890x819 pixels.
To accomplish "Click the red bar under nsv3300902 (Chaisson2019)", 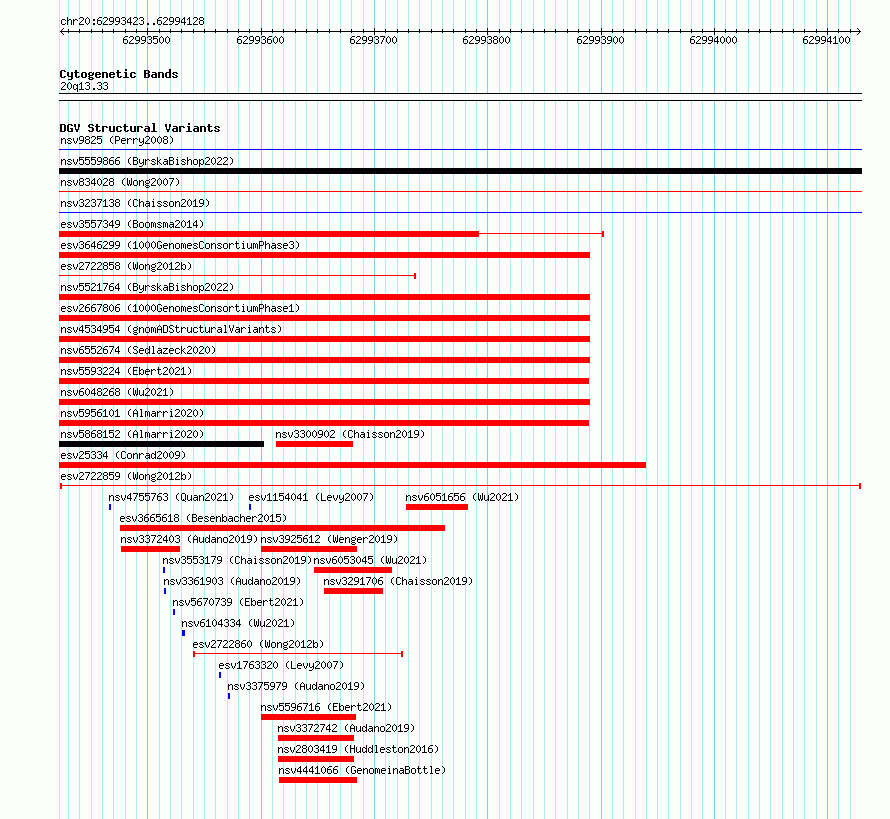I will (314, 444).
